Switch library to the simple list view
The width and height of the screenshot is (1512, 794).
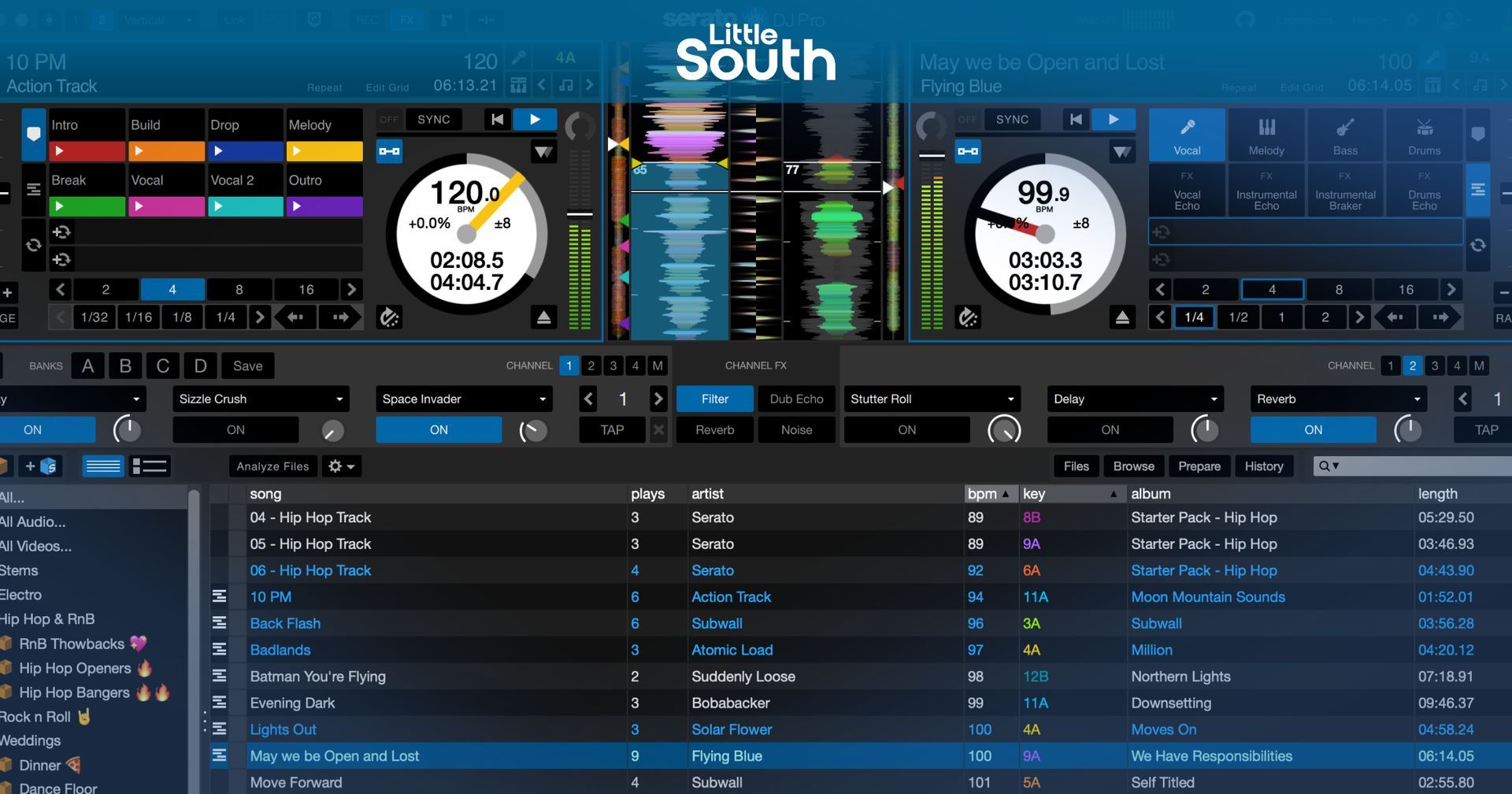[x=103, y=466]
